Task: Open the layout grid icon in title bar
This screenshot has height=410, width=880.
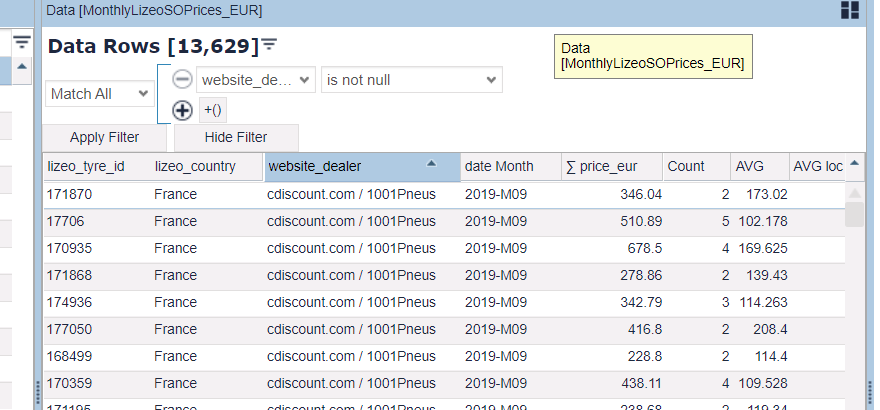Action: click(x=850, y=10)
